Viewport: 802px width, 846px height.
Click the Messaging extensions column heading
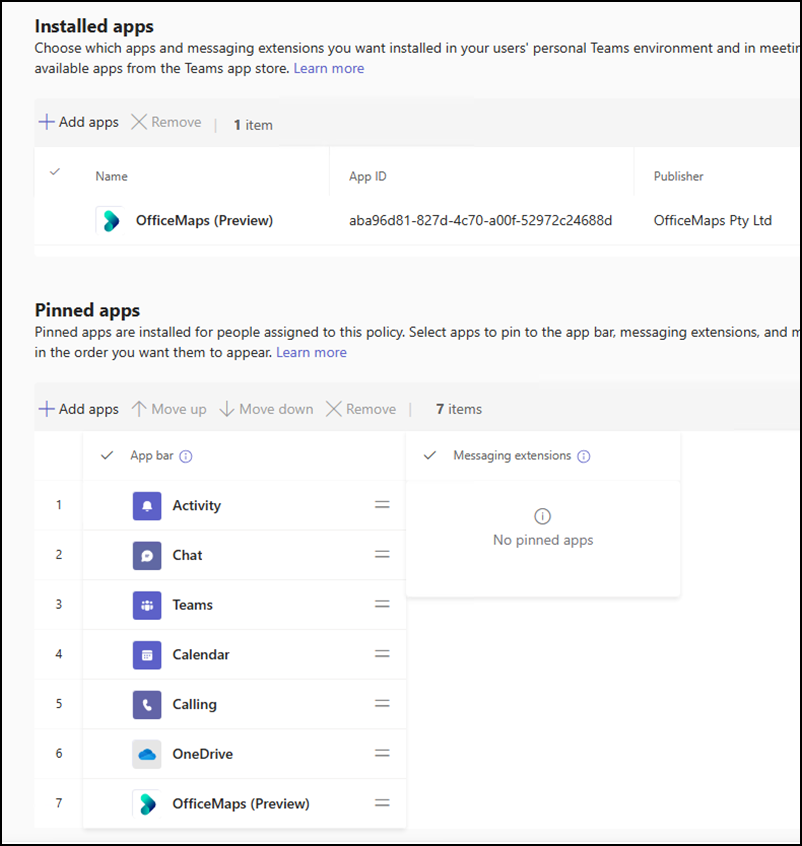512,455
